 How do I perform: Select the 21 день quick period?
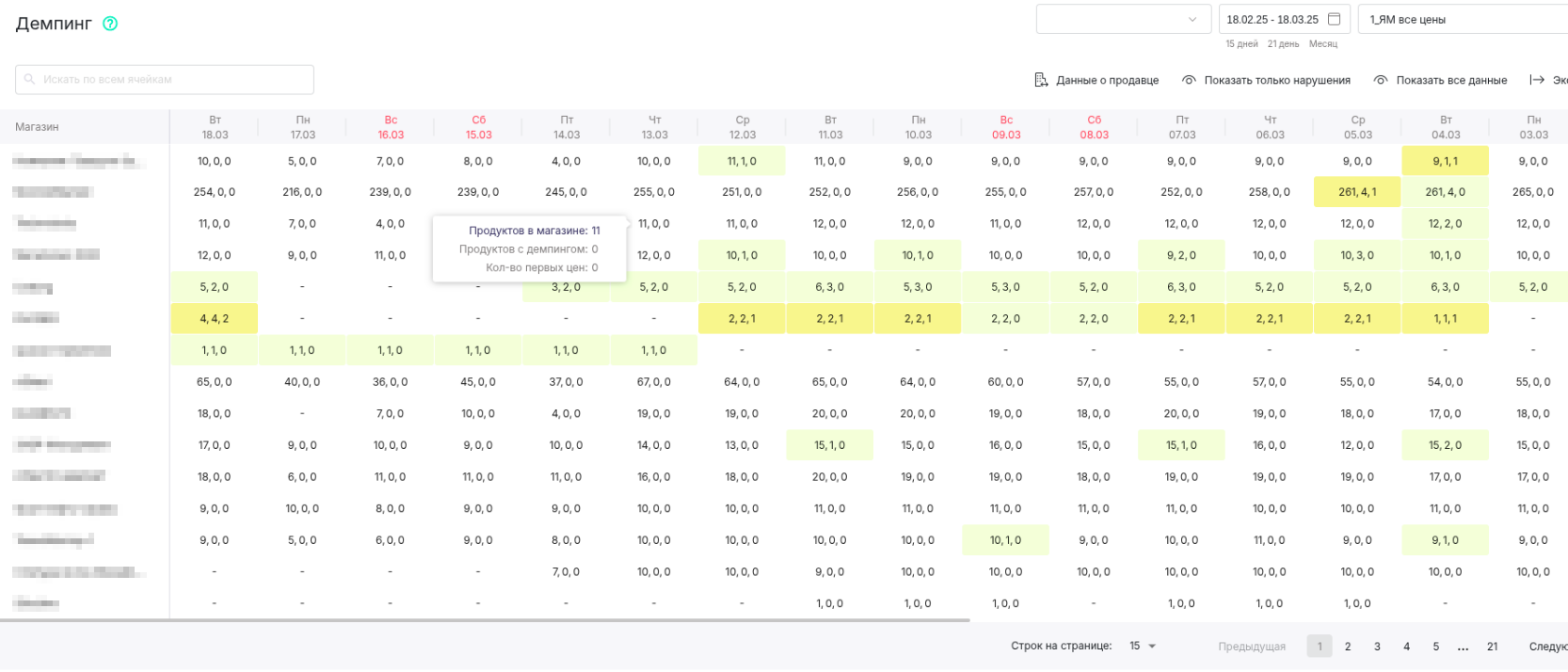(x=1283, y=44)
